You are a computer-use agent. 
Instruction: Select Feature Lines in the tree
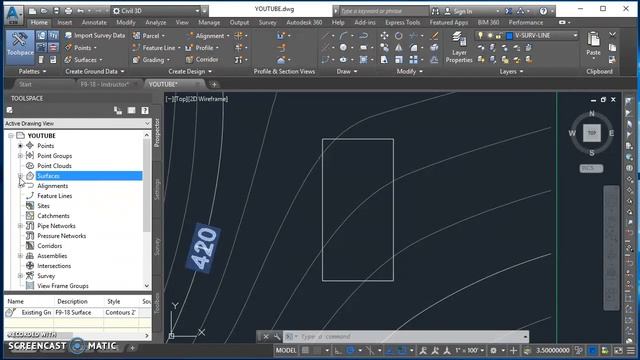click(x=55, y=196)
